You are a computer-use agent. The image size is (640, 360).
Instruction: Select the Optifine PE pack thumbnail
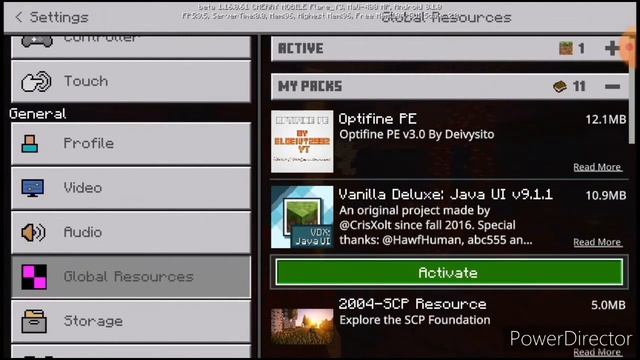pos(302,141)
